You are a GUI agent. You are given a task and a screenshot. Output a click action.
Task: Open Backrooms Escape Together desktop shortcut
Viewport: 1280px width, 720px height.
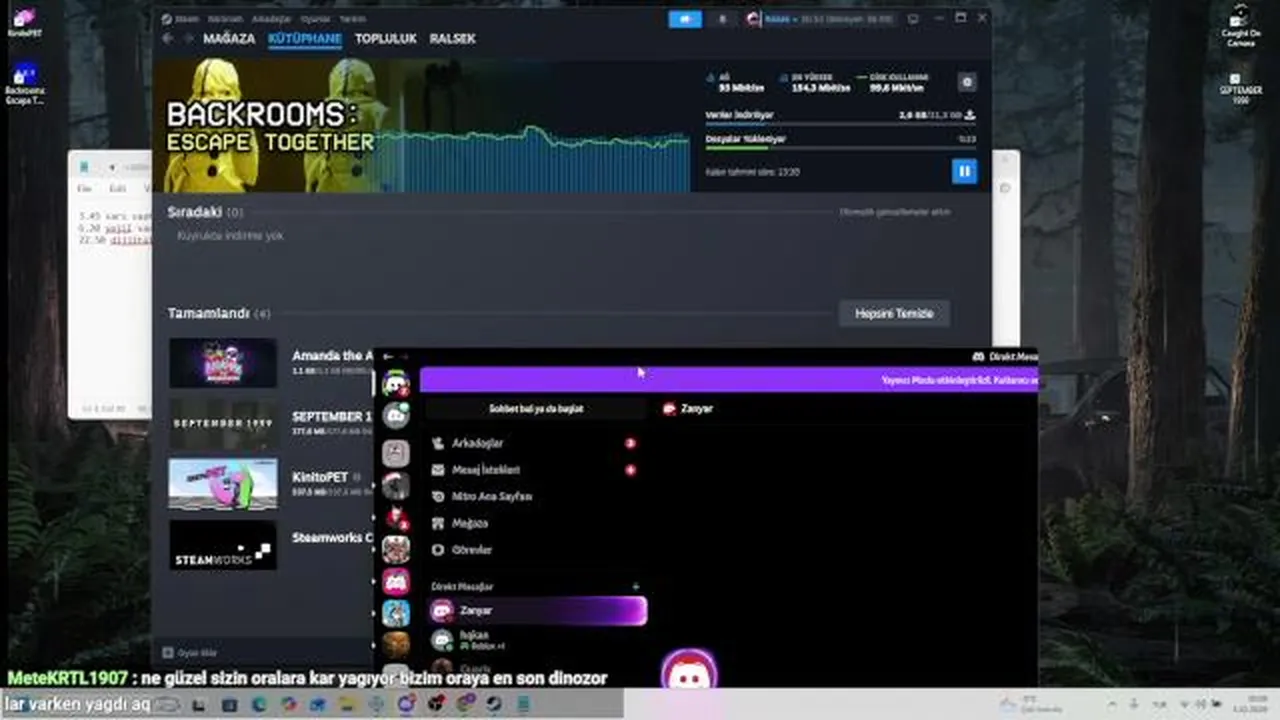coord(24,85)
